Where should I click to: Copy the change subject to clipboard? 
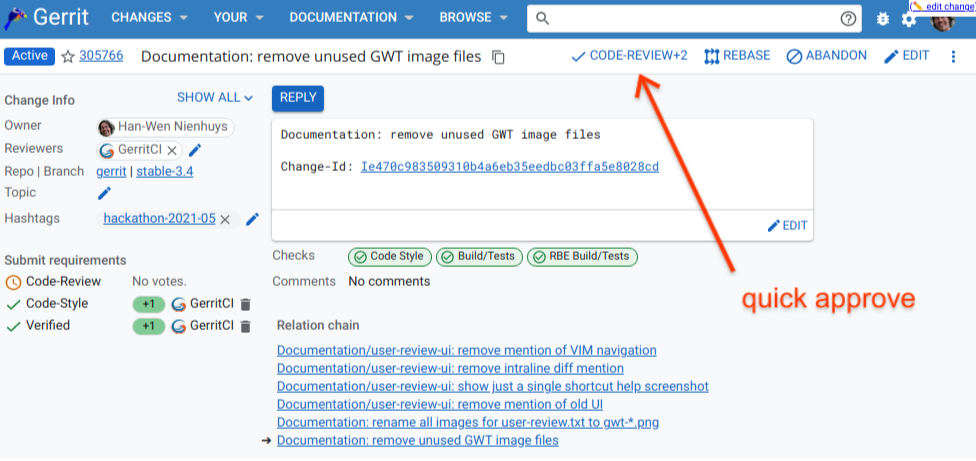[x=499, y=57]
